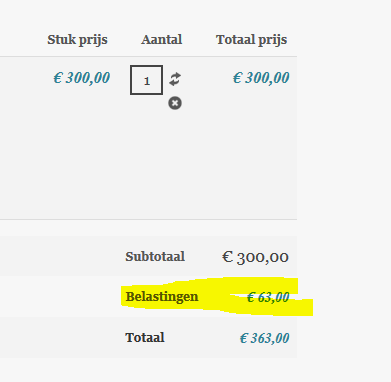This screenshot has width=391, height=382.
Task: Click the highlighted Belastingen label
Action: tap(162, 296)
